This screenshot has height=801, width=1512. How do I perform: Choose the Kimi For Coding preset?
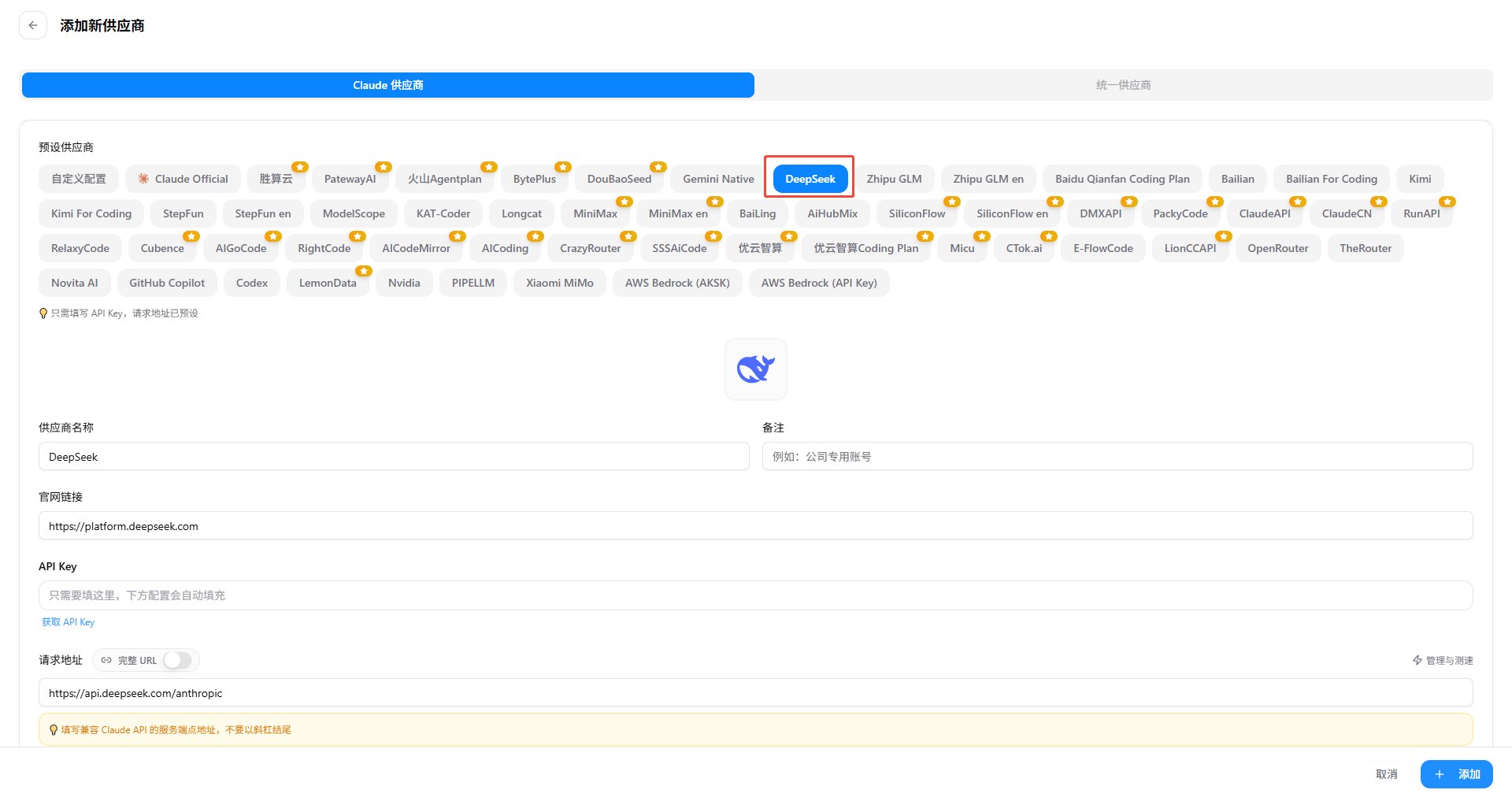tap(91, 213)
